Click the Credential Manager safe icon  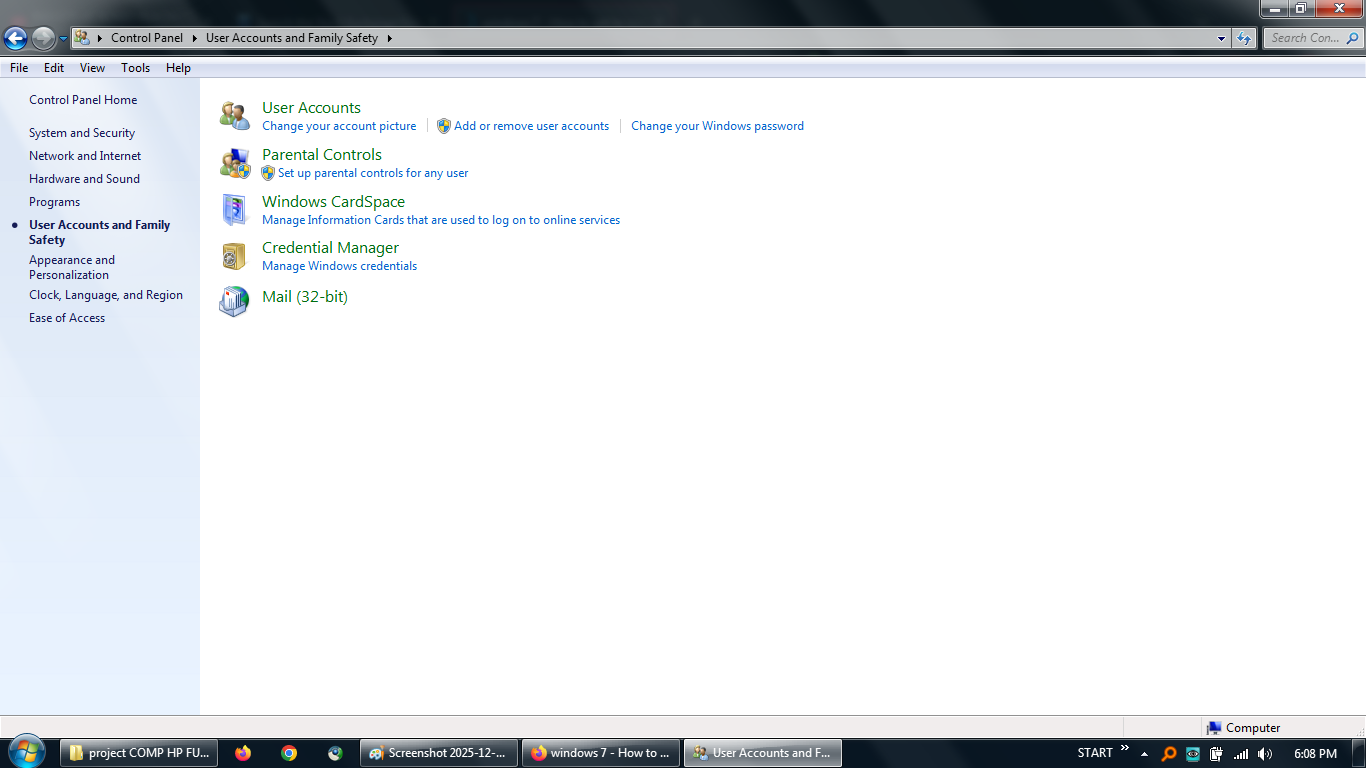pyautogui.click(x=234, y=256)
